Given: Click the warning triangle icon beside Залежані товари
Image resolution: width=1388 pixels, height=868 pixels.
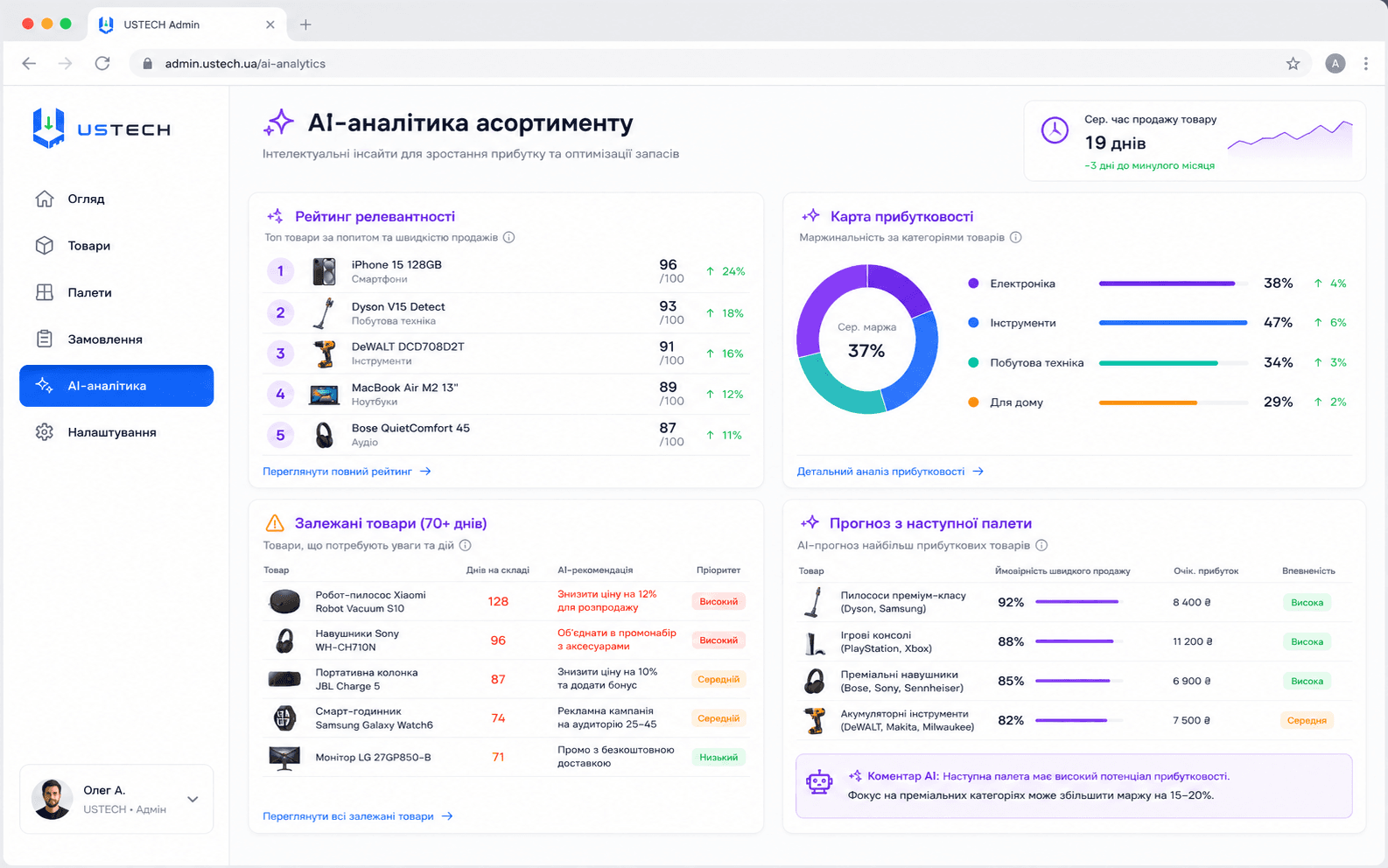Looking at the screenshot, I should coord(275,523).
